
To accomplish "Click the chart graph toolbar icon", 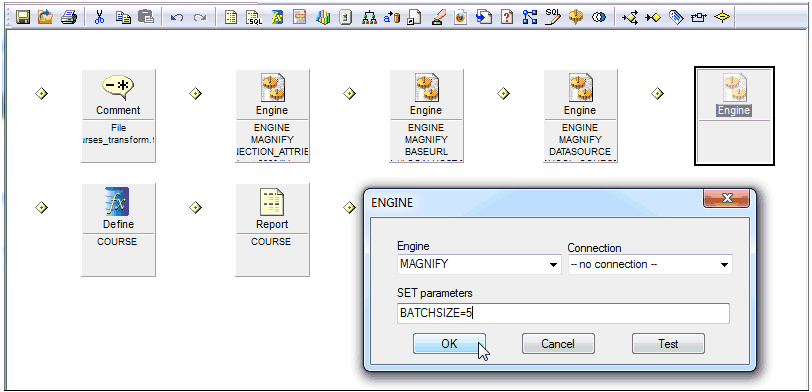I will point(323,18).
